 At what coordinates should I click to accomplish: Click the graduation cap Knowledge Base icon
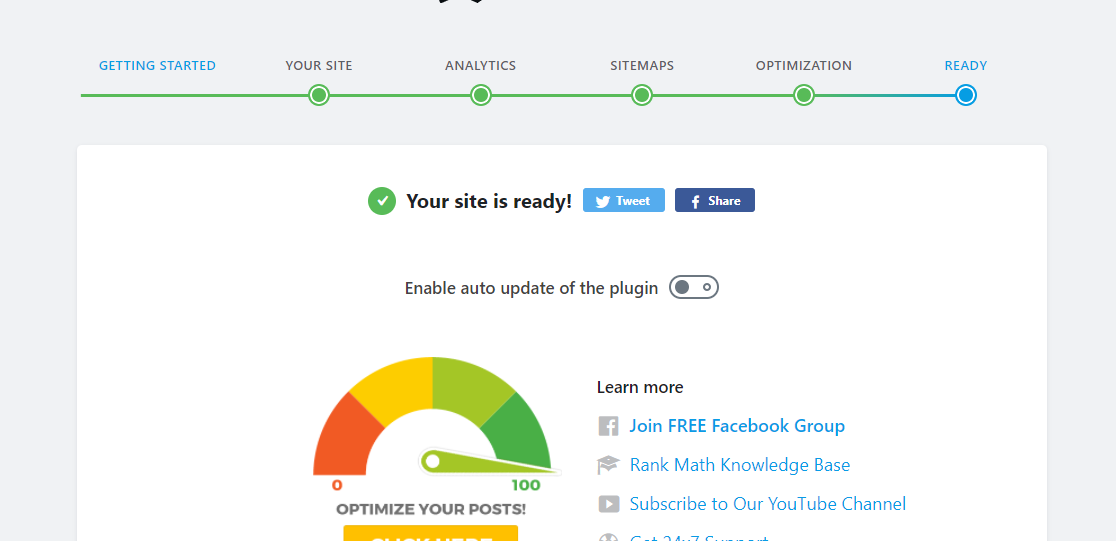click(608, 465)
